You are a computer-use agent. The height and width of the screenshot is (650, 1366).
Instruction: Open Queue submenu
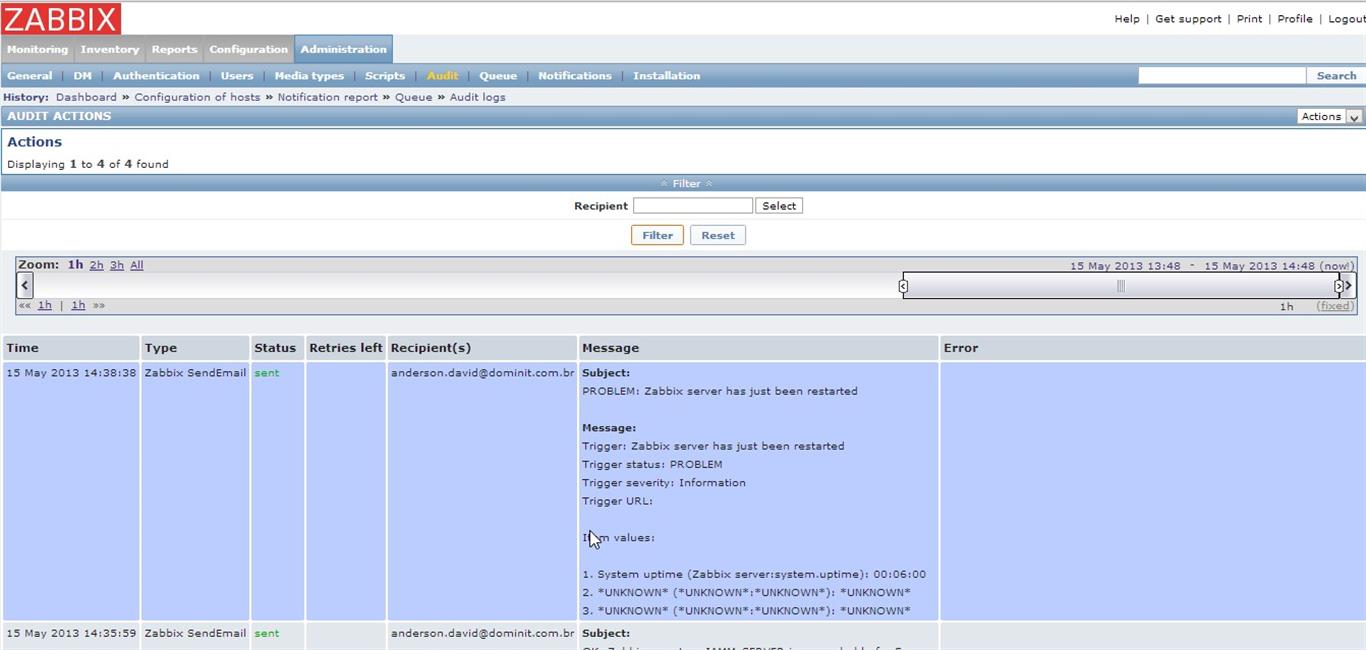click(498, 76)
